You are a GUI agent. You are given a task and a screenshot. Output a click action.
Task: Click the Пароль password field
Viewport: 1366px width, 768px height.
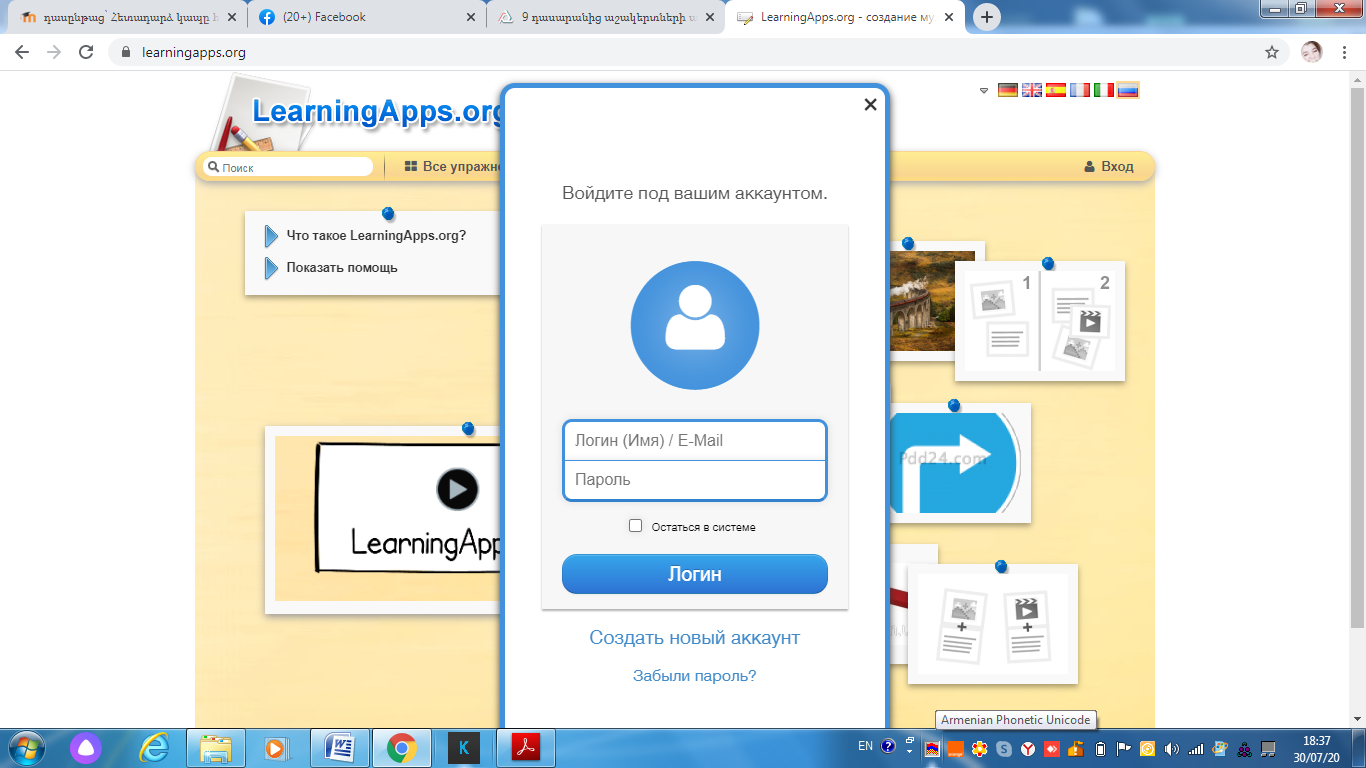(695, 480)
